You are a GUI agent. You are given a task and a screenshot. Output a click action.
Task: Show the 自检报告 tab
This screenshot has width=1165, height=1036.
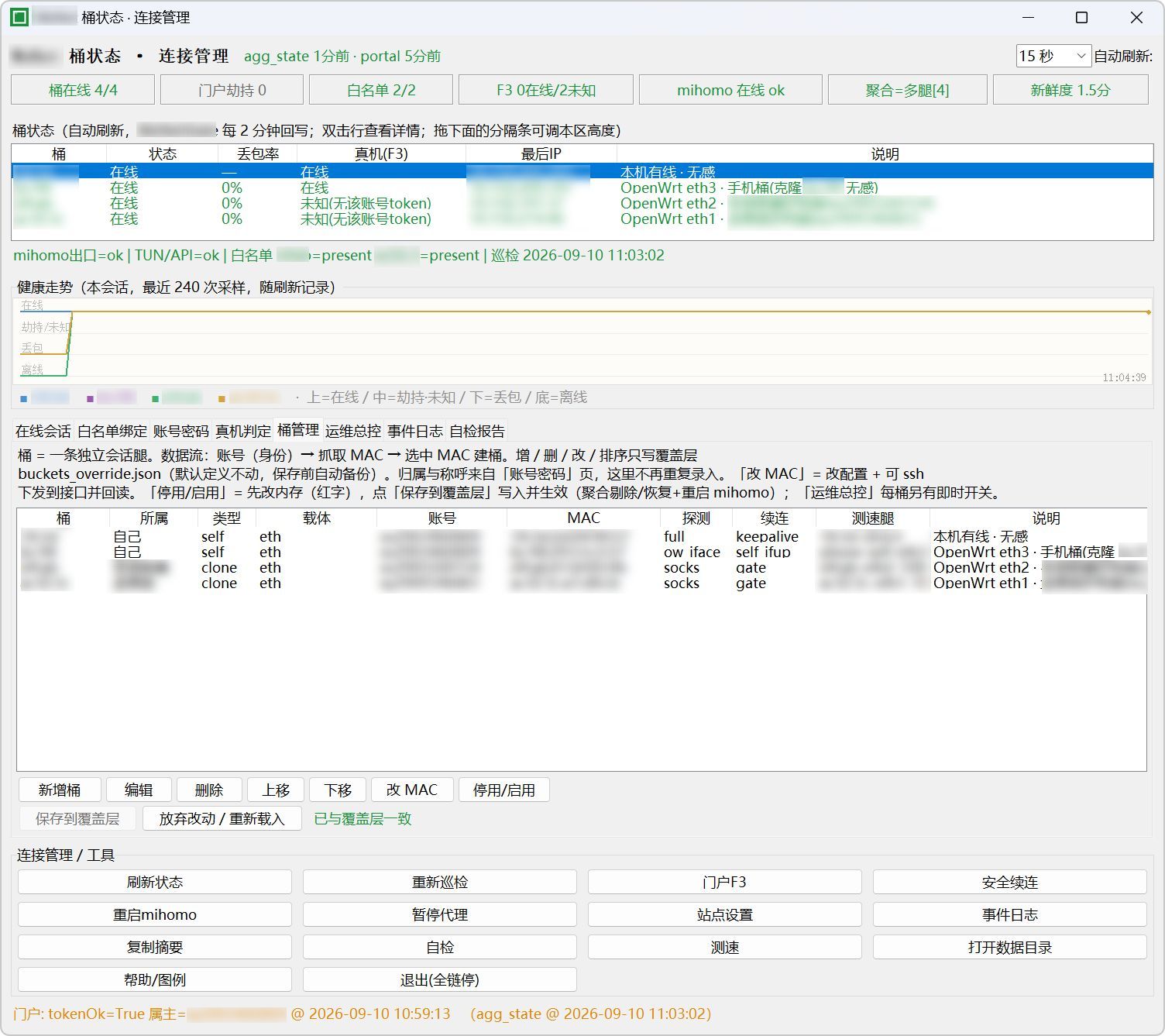coord(477,431)
